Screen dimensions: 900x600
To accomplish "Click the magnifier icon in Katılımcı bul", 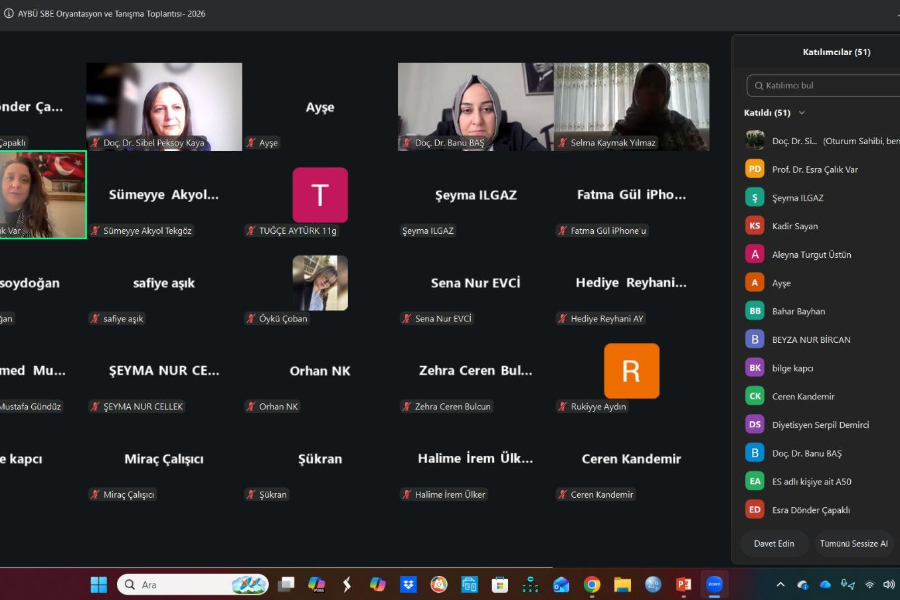I will point(759,86).
